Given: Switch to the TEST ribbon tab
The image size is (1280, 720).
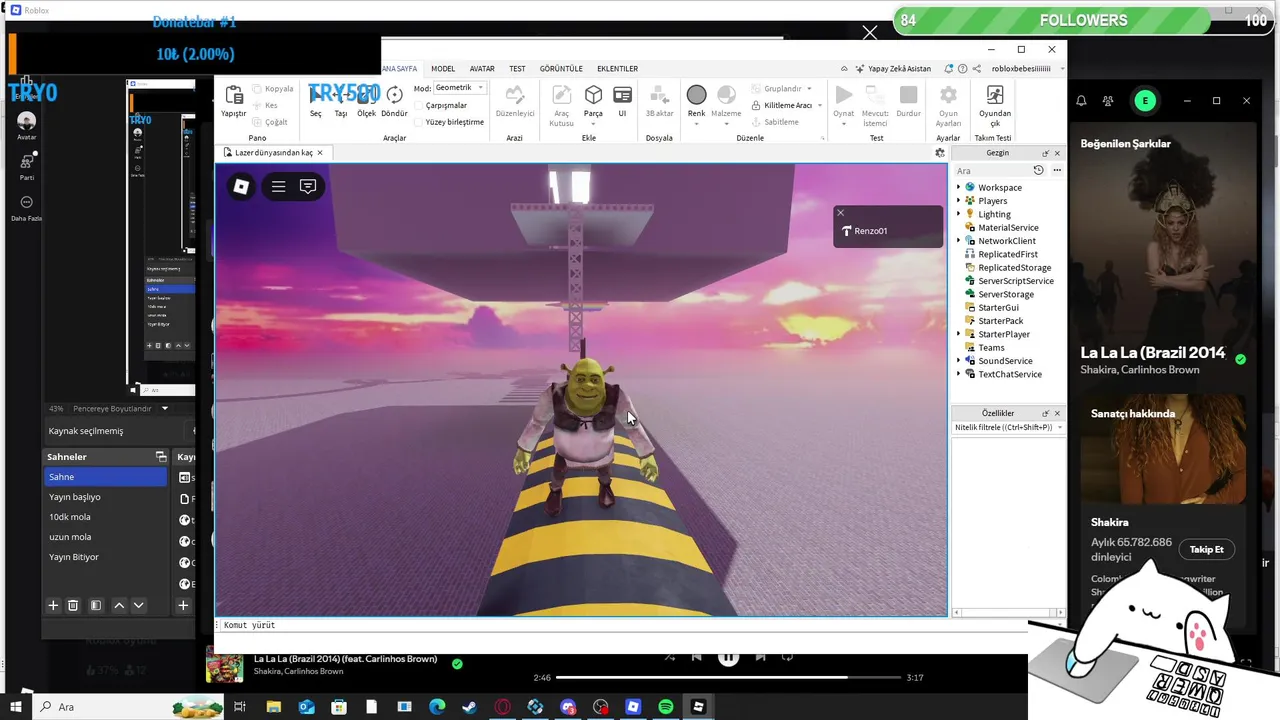Looking at the screenshot, I should coord(517,69).
